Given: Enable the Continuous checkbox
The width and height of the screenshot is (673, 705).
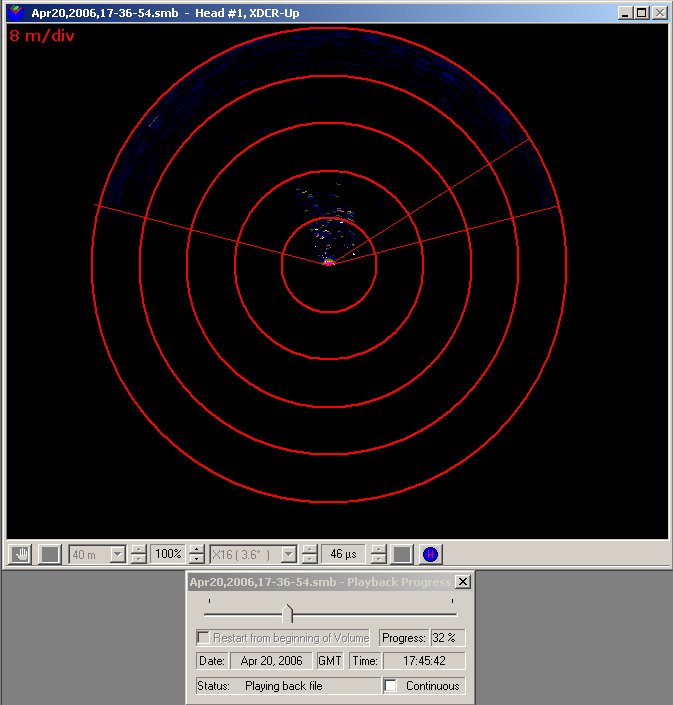Looking at the screenshot, I should (391, 686).
